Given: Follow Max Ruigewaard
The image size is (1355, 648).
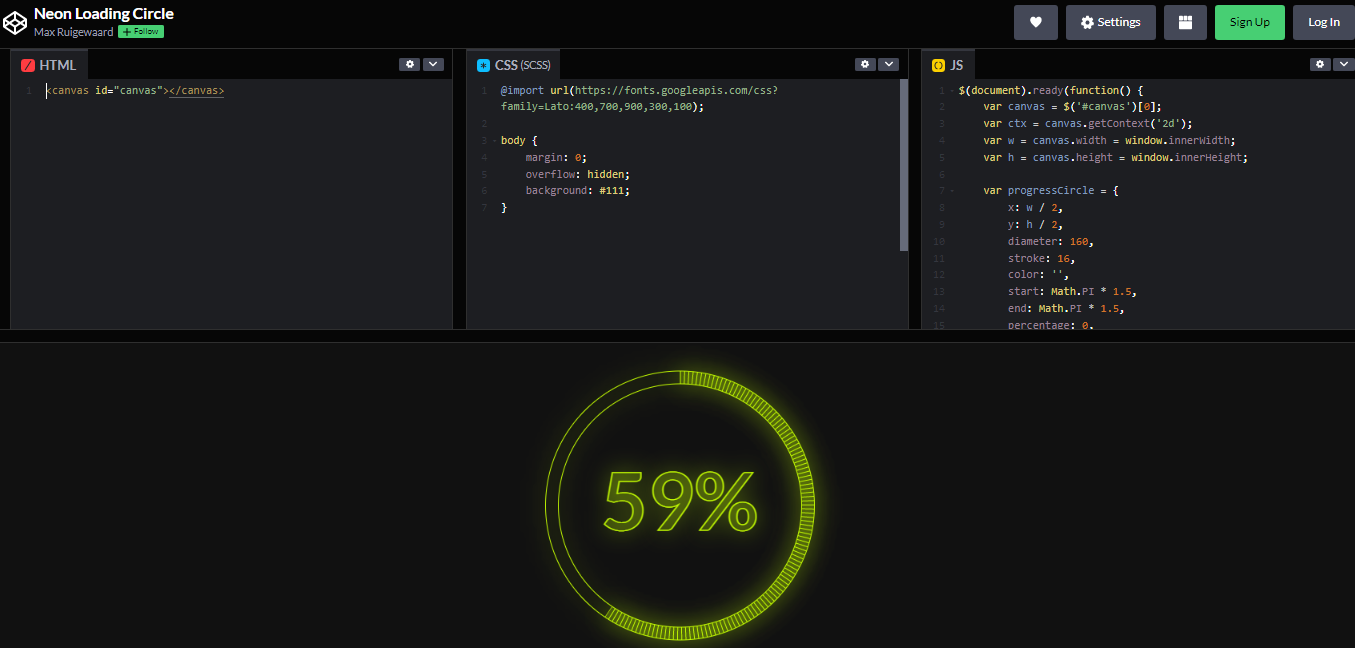Looking at the screenshot, I should click(x=140, y=31).
